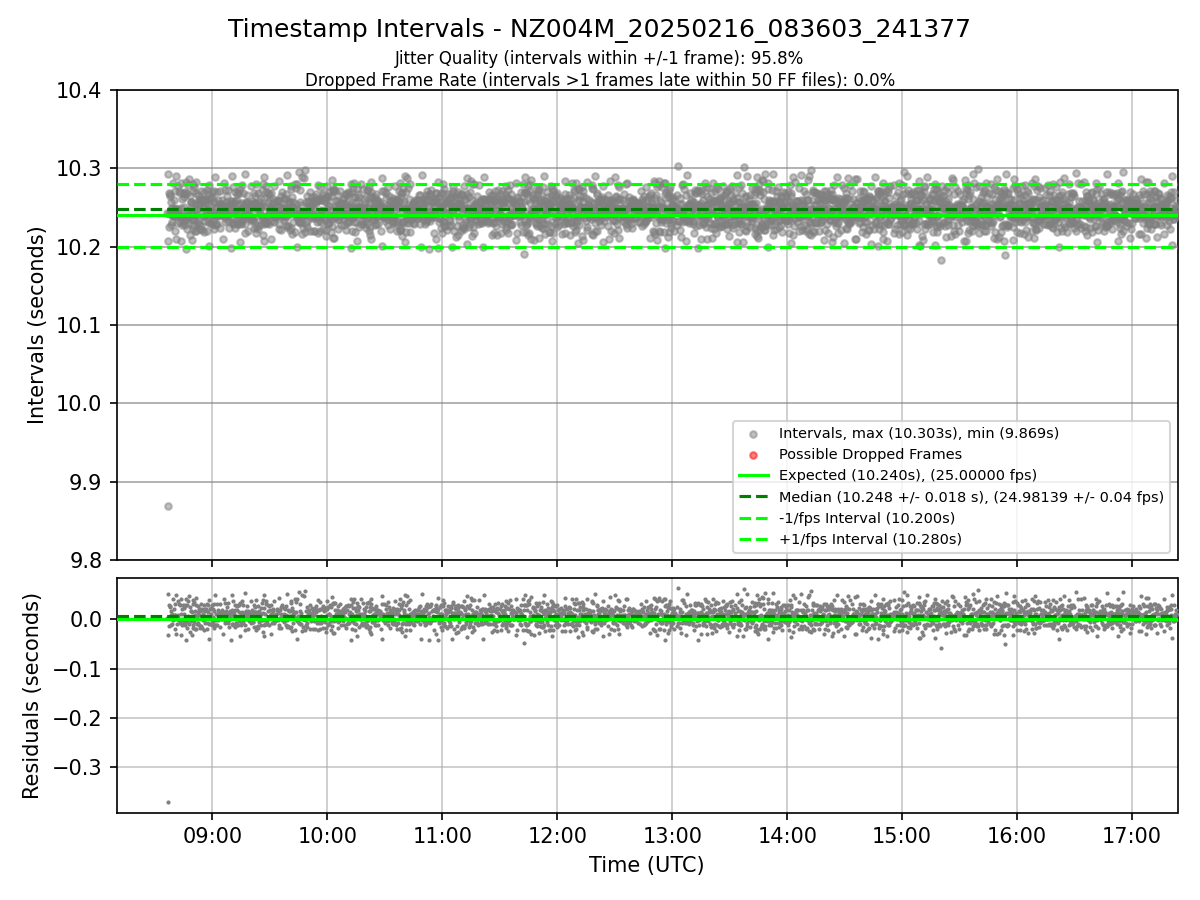Click the low data point near 10.18s around 15:20
This screenshot has width=1200, height=900.
tap(941, 260)
